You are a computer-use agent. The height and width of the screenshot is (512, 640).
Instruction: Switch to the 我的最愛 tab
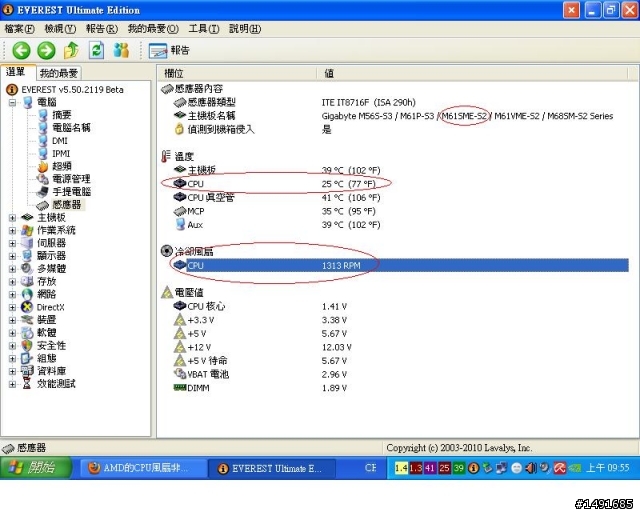coord(59,73)
